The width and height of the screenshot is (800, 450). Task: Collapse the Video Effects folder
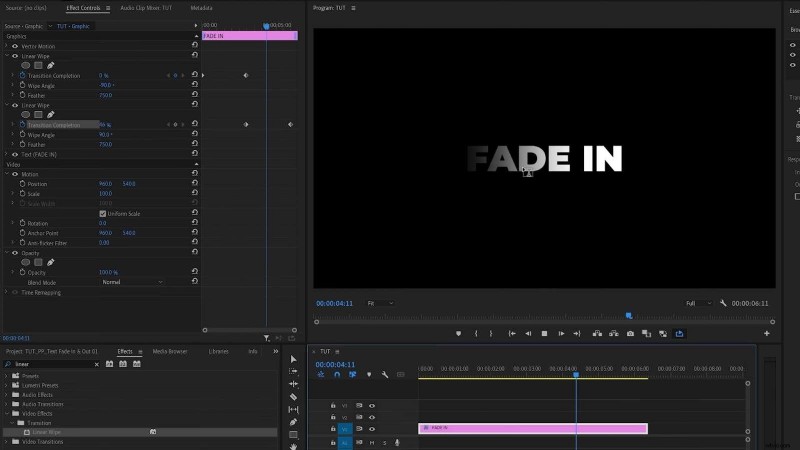[7, 413]
